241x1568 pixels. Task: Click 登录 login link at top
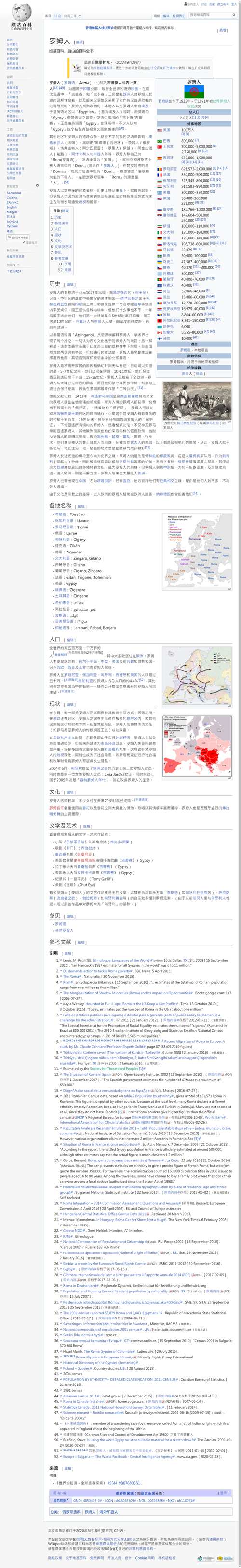[234, 4]
